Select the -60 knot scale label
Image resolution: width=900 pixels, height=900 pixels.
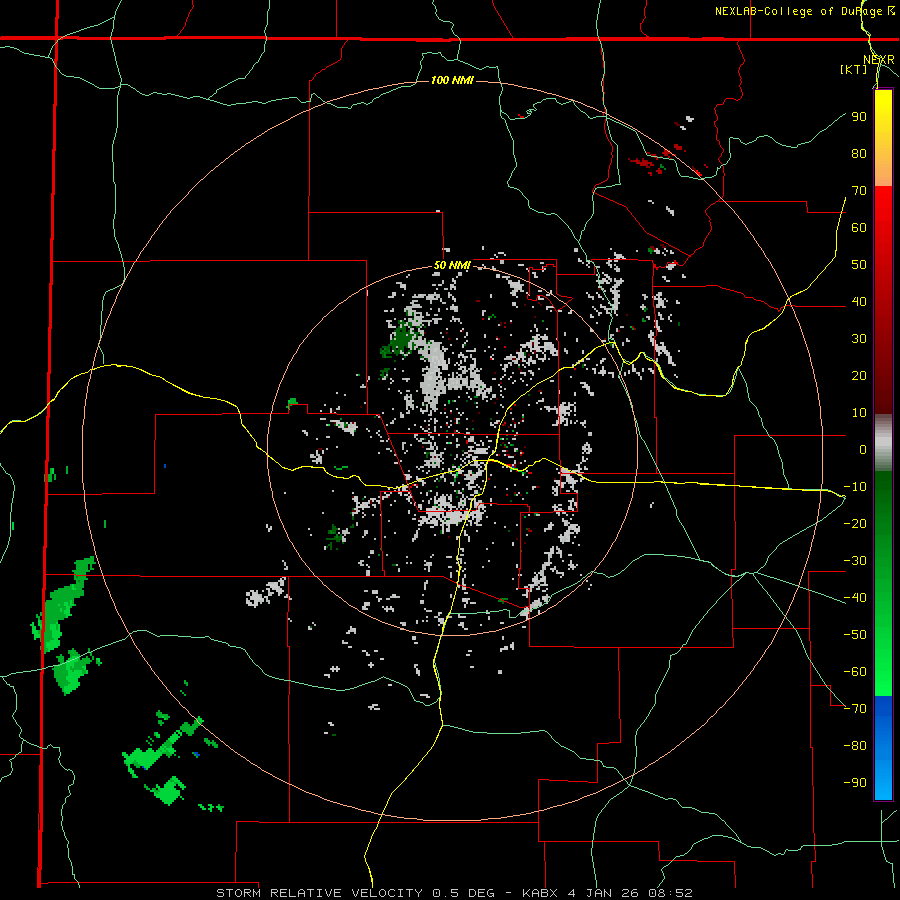[x=855, y=672]
